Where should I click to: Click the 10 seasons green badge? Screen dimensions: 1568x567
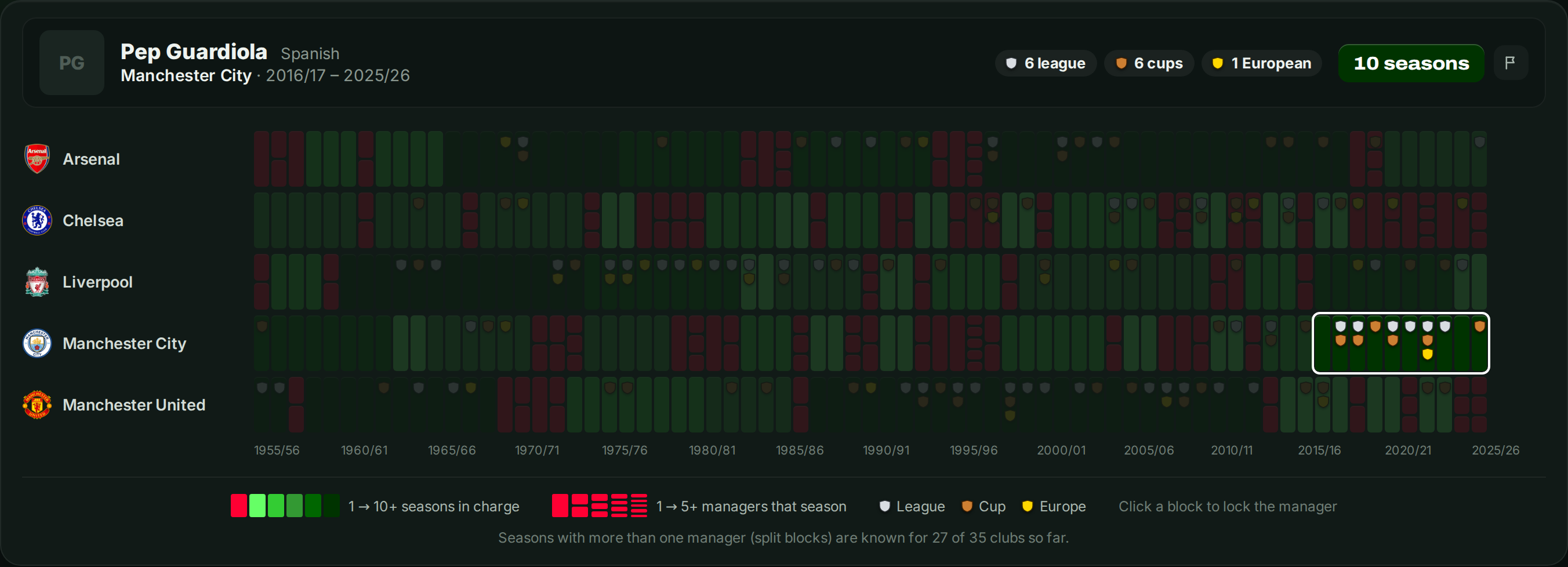coord(1411,63)
